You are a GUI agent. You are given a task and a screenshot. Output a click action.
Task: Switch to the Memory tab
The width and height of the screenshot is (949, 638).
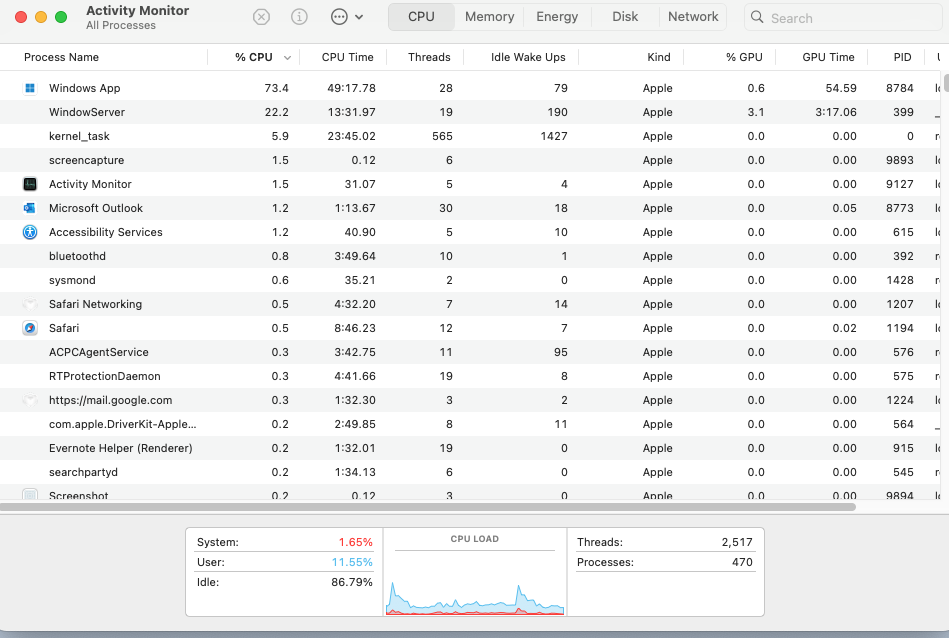pos(490,17)
